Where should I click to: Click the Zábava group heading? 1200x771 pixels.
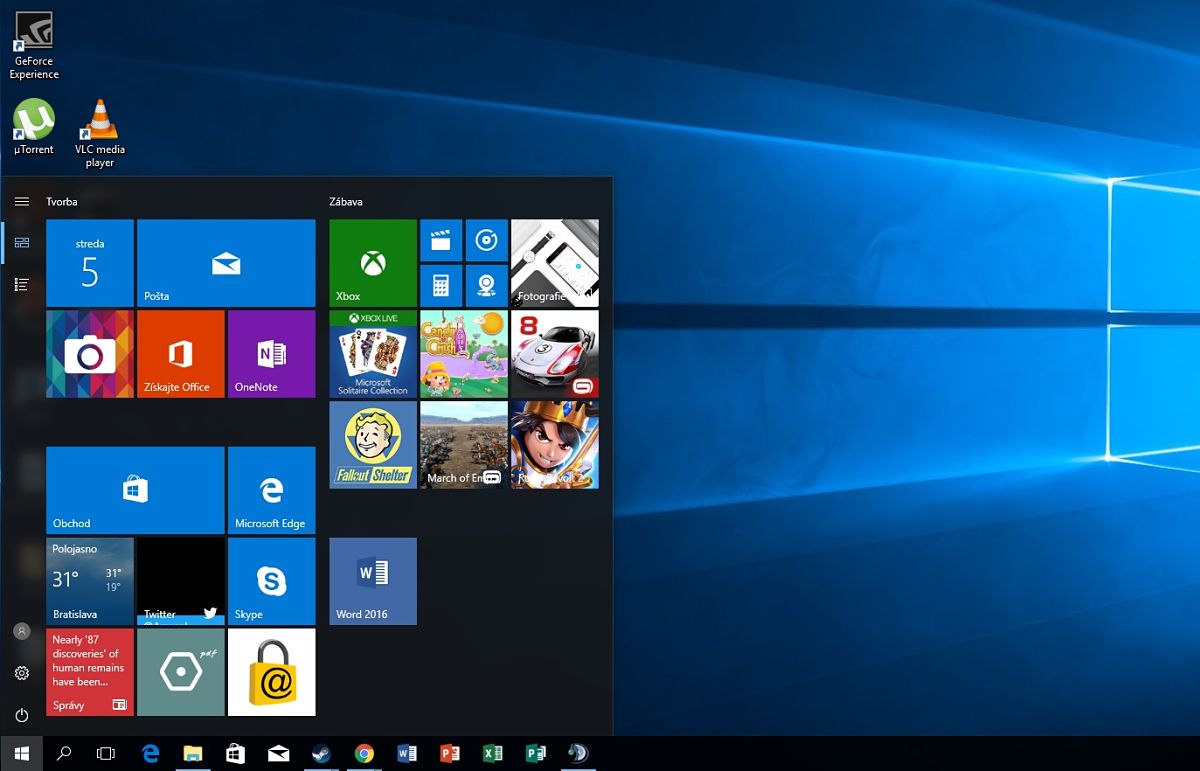point(346,202)
